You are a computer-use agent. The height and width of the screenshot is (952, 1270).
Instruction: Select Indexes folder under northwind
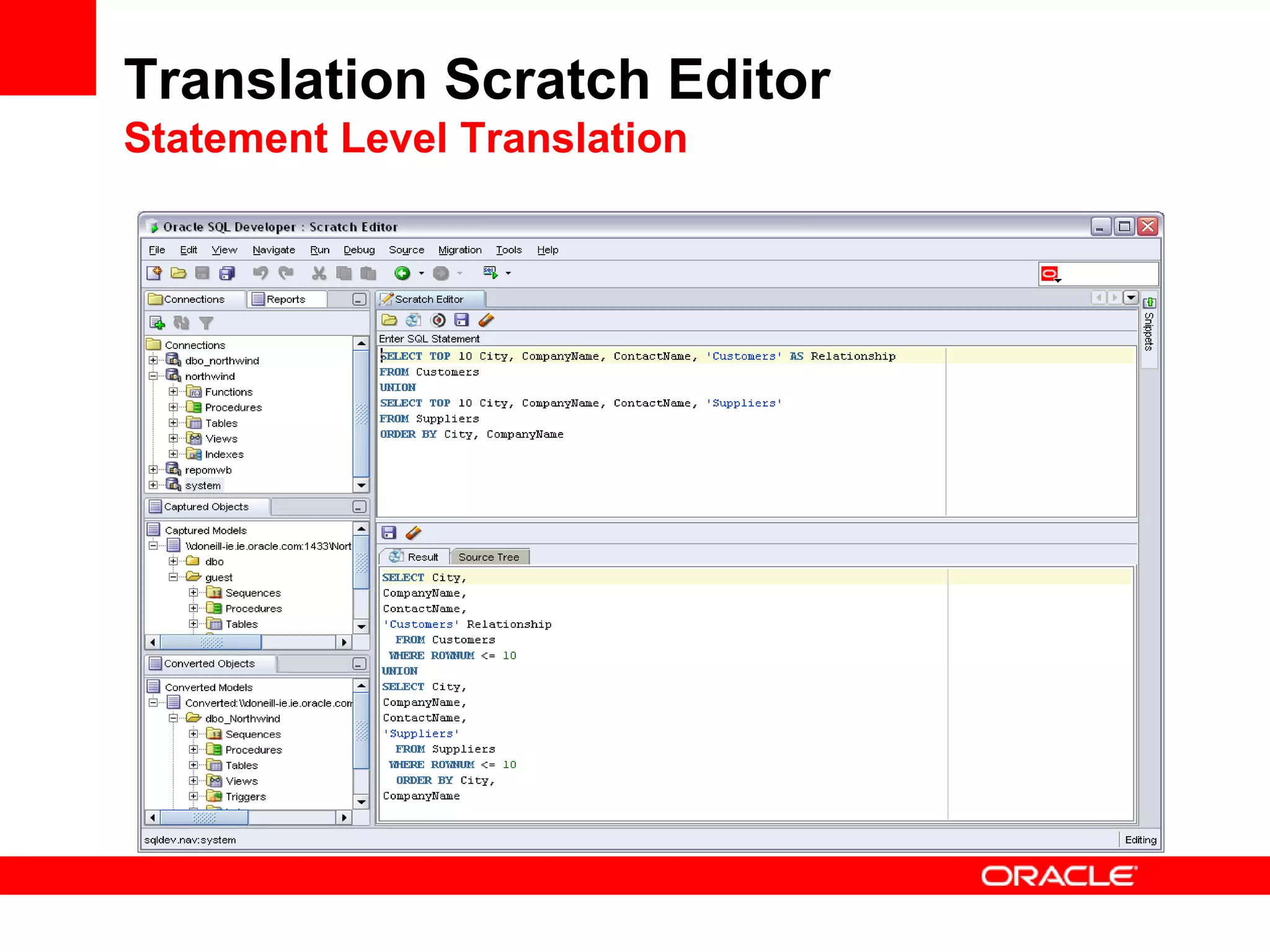click(224, 454)
